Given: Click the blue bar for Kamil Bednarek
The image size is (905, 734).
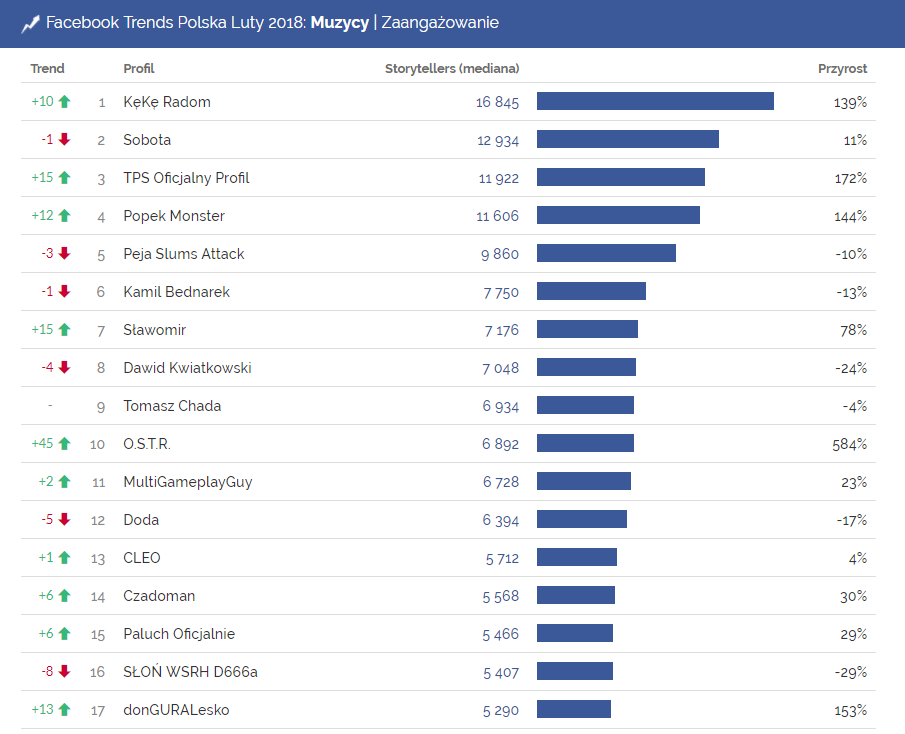Looking at the screenshot, I should pyautogui.click(x=591, y=292).
